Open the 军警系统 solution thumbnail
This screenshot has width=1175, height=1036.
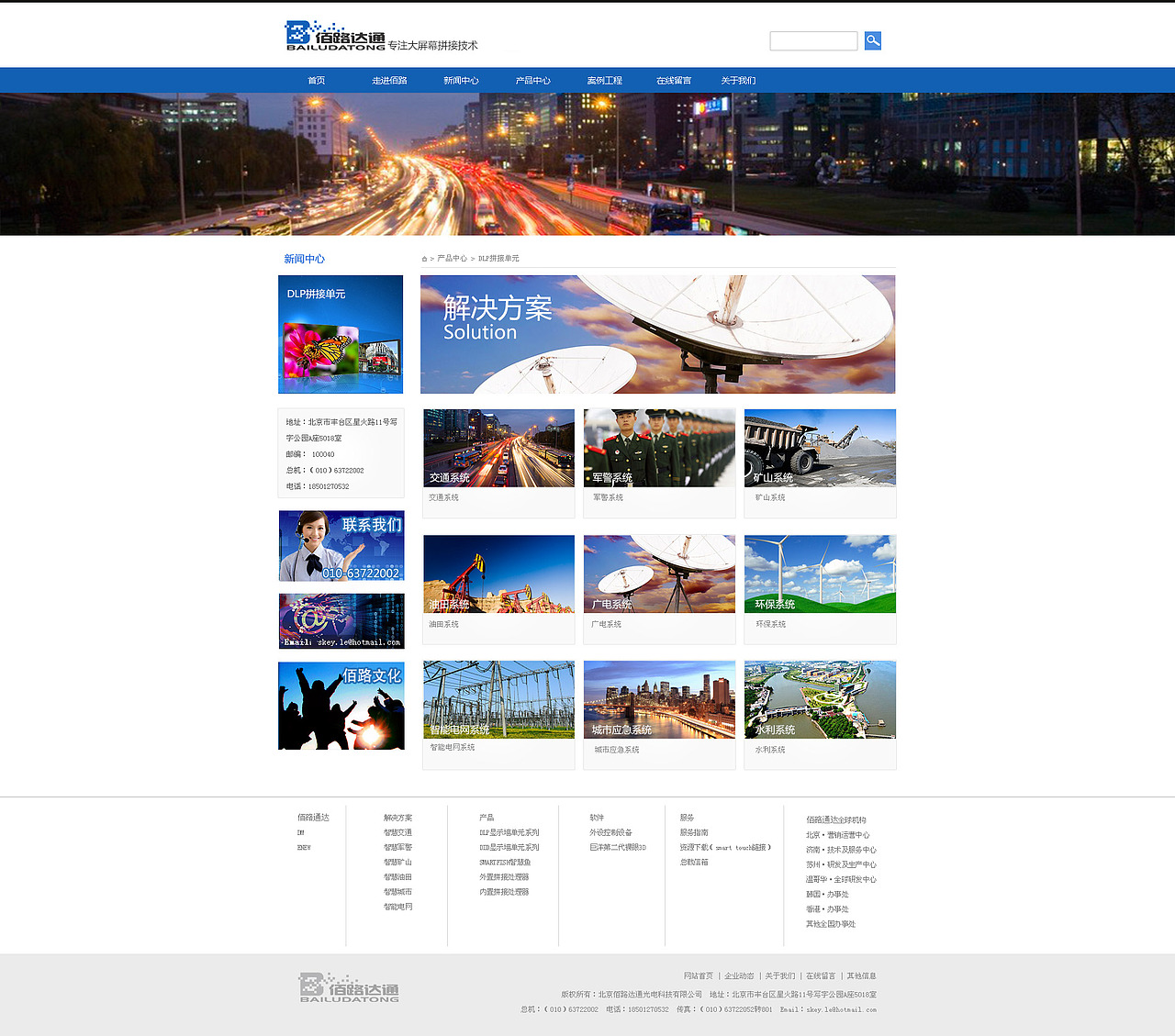coord(659,448)
